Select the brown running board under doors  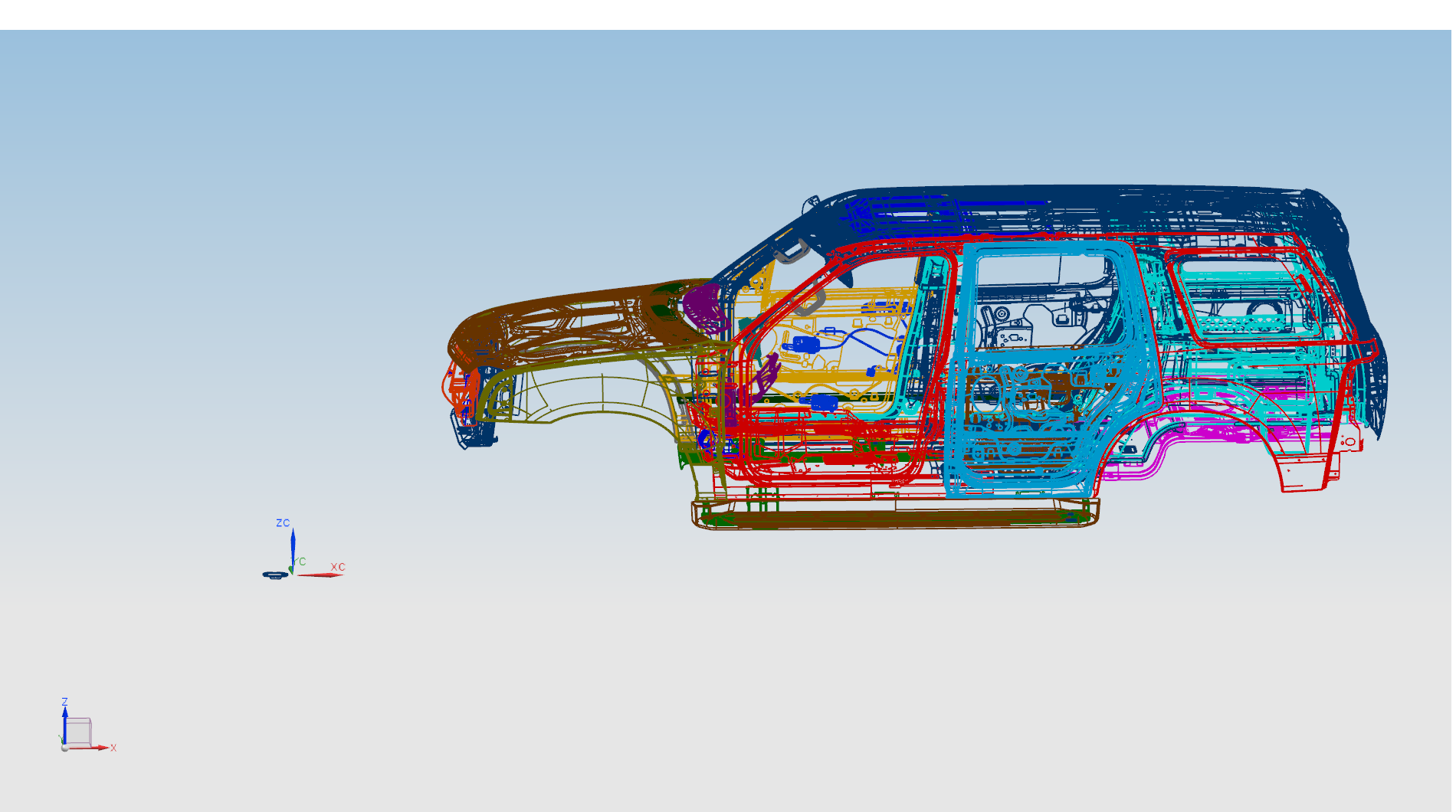pyautogui.click(x=897, y=517)
